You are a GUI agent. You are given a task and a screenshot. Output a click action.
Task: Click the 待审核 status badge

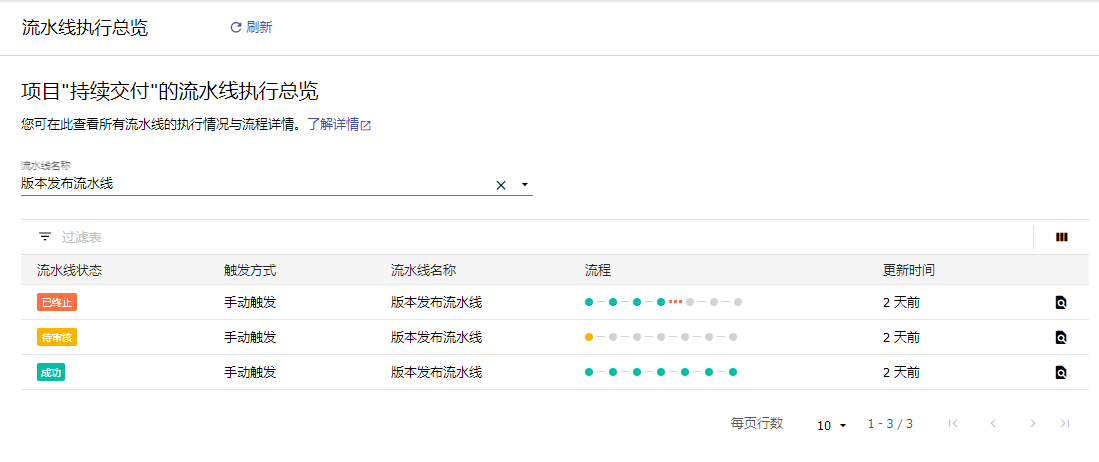click(x=57, y=338)
